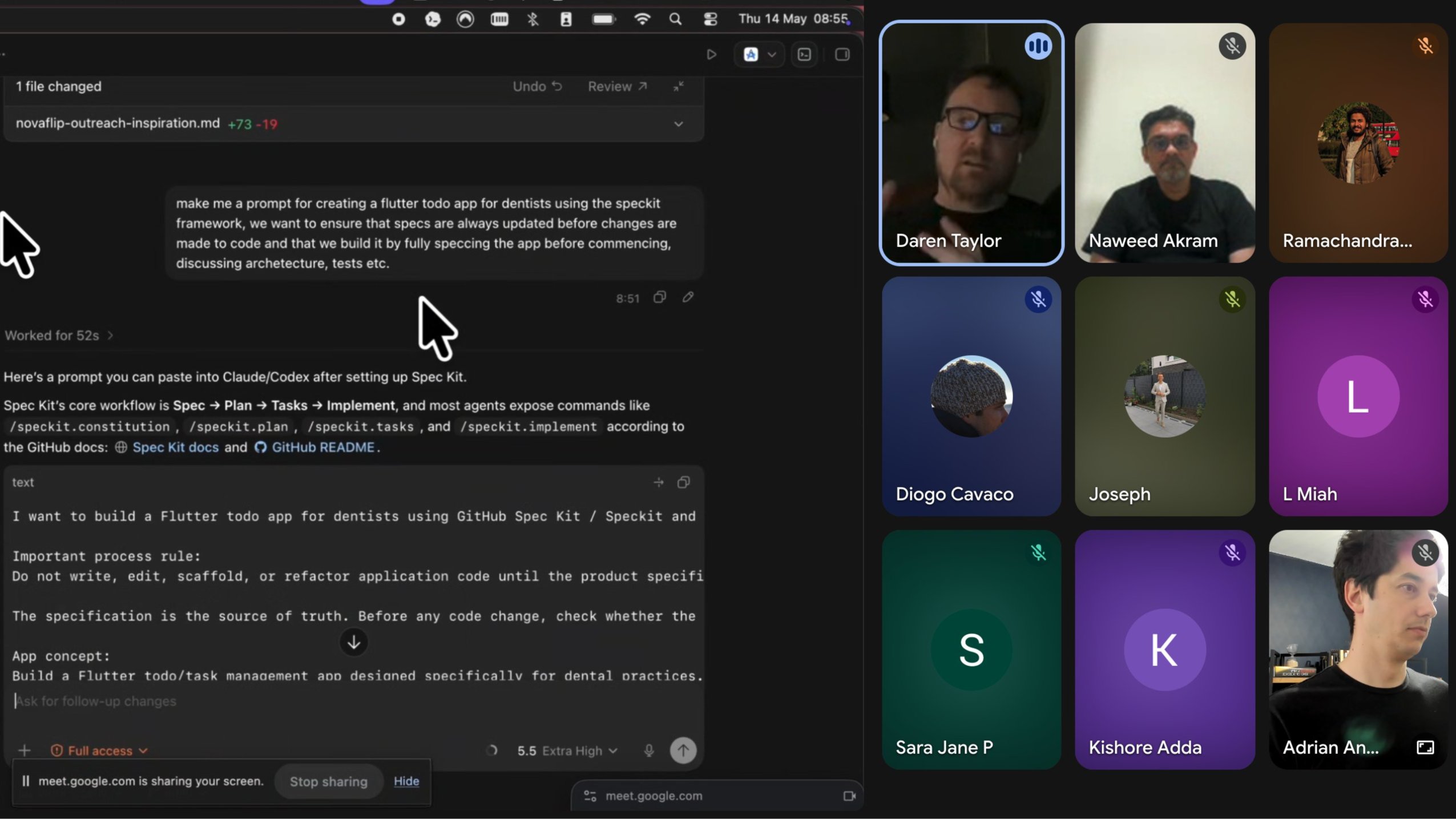Open site settings icon next to meet.google.com

590,796
